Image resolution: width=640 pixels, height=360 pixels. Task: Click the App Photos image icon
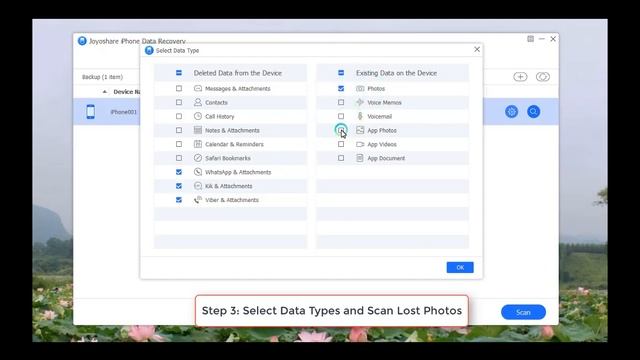click(360, 130)
